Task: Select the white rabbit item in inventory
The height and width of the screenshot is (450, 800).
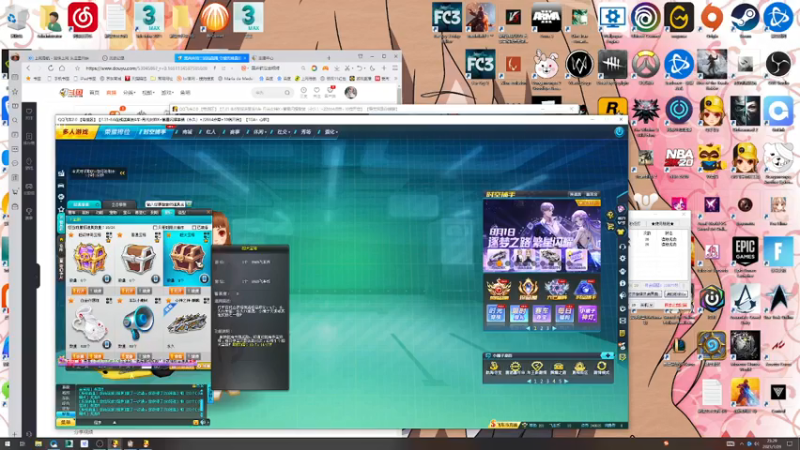Action: (89, 324)
